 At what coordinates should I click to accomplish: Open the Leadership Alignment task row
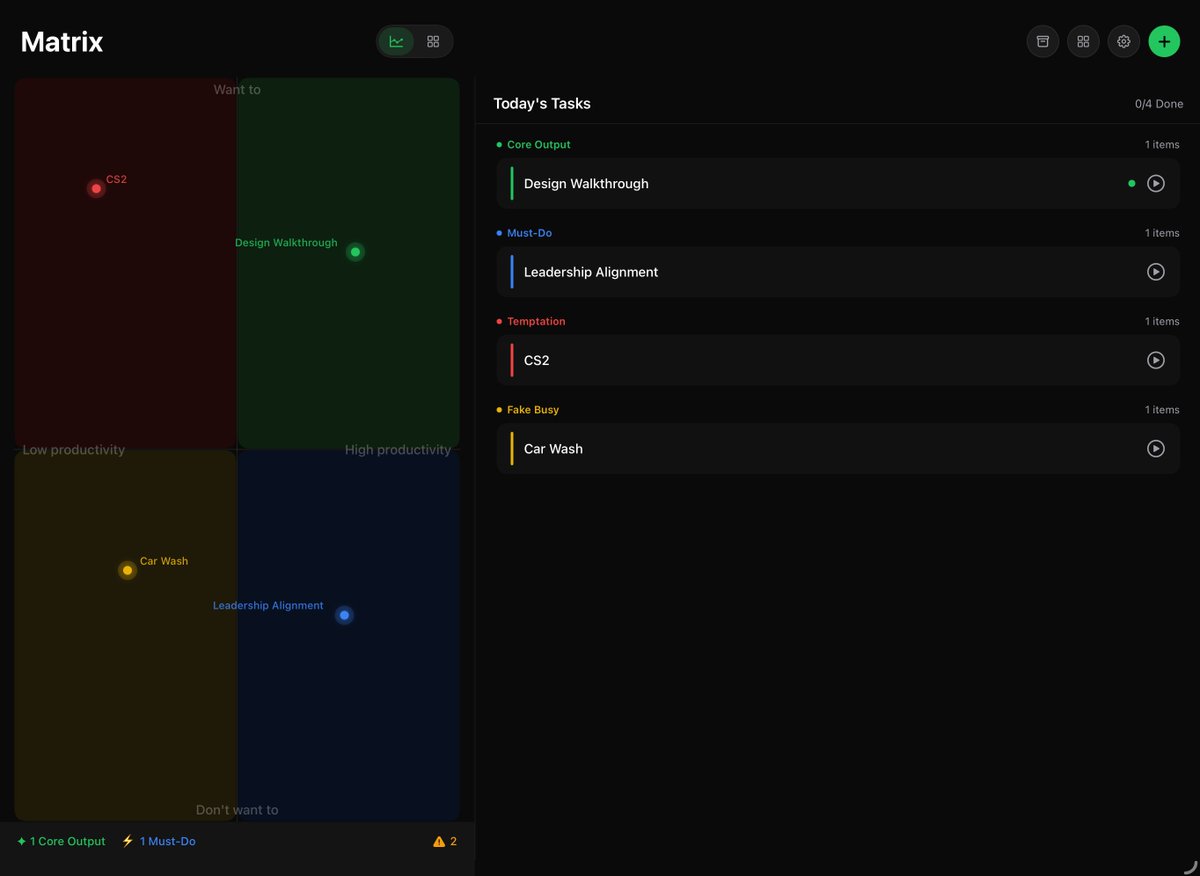pos(838,272)
